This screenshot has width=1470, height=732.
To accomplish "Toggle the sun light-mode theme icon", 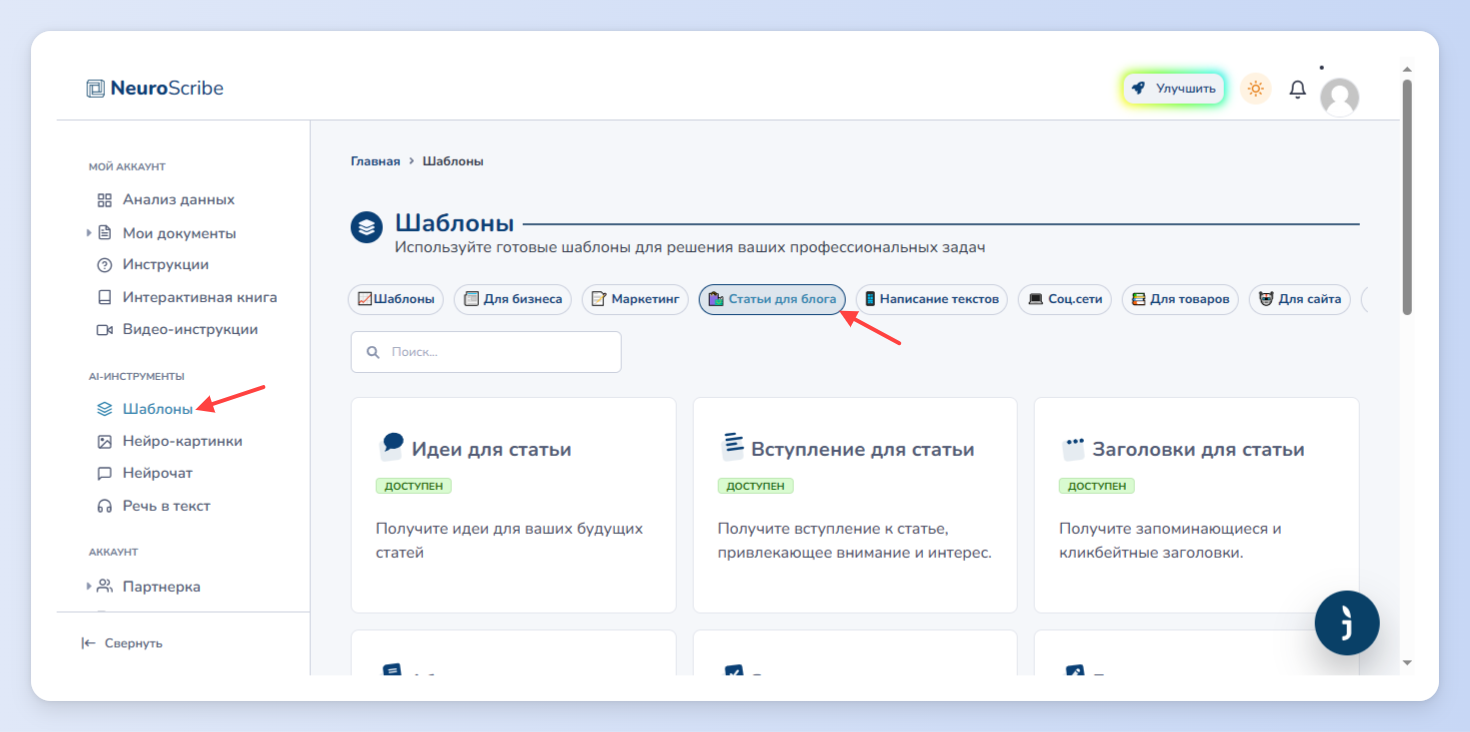I will (x=1256, y=89).
